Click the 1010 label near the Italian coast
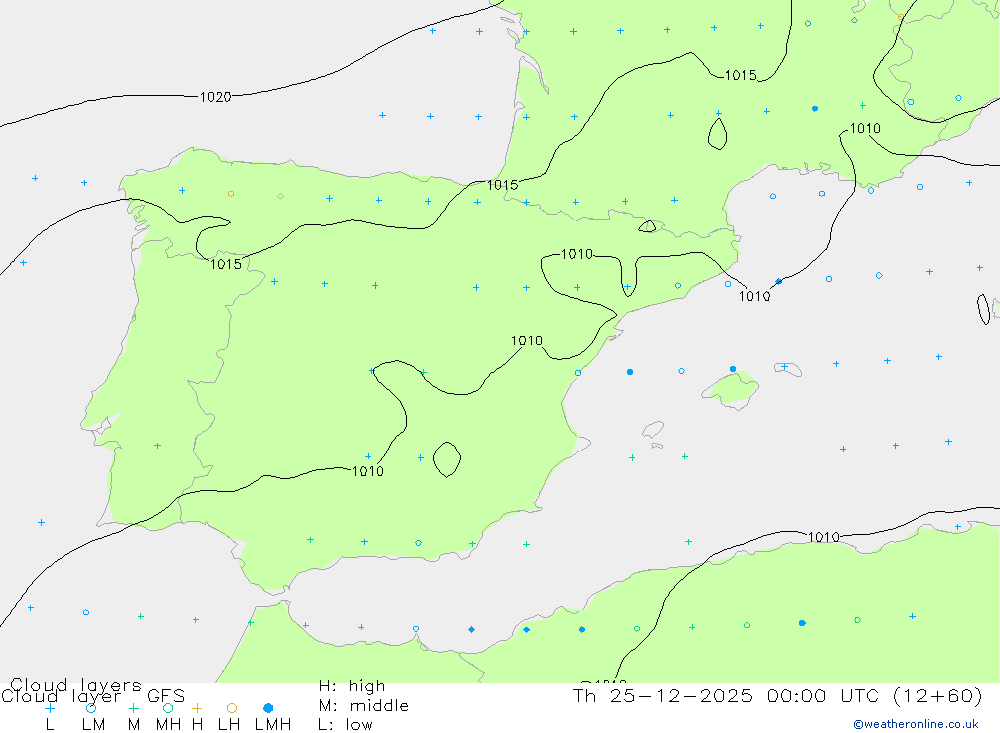The height and width of the screenshot is (733, 1000). click(x=865, y=128)
